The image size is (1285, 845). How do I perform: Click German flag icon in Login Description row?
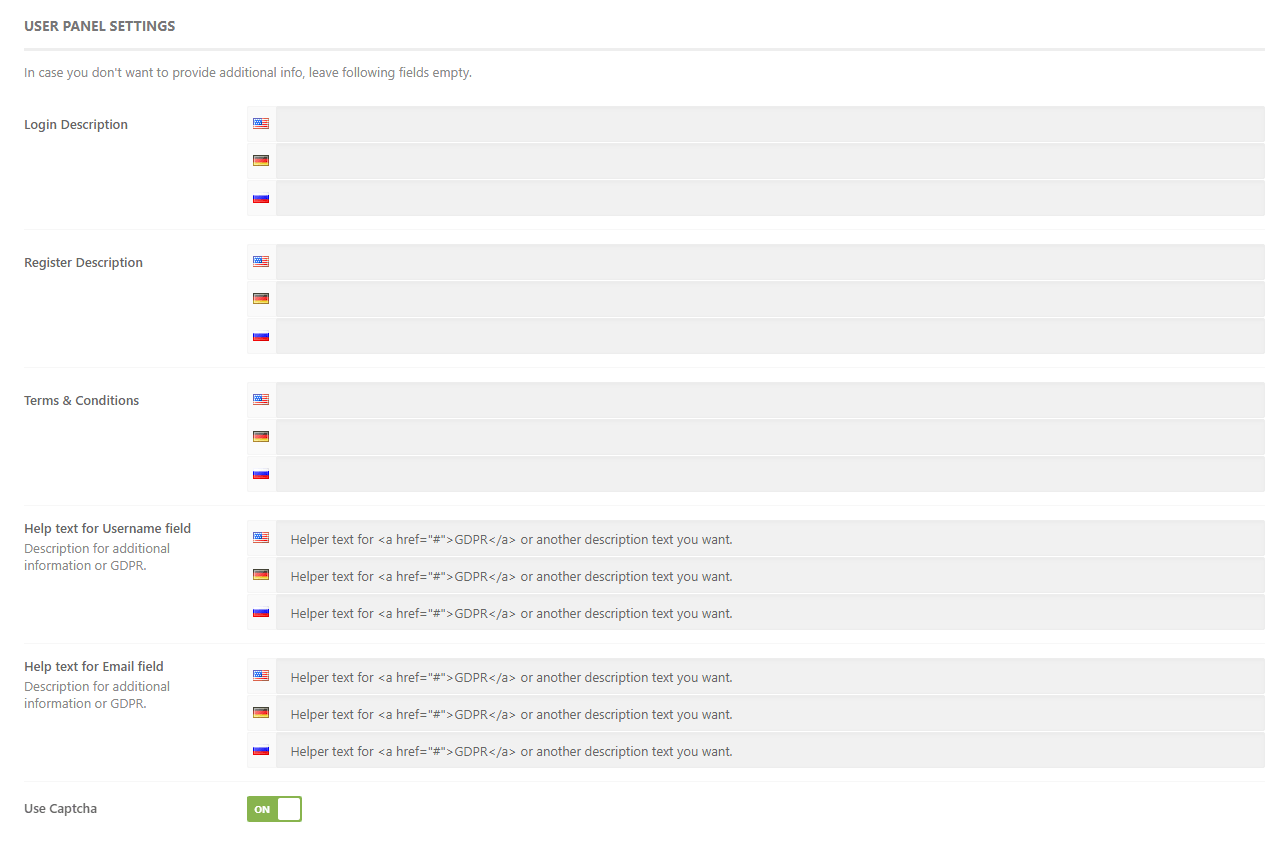click(261, 161)
